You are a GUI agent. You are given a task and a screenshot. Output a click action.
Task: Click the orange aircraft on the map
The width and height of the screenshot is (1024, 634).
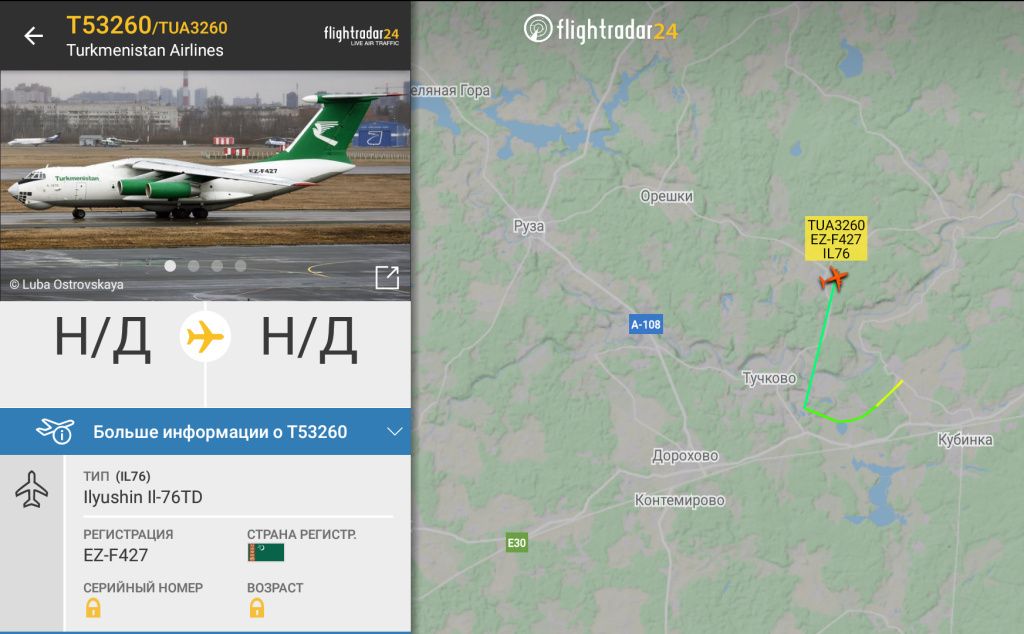[x=834, y=279]
